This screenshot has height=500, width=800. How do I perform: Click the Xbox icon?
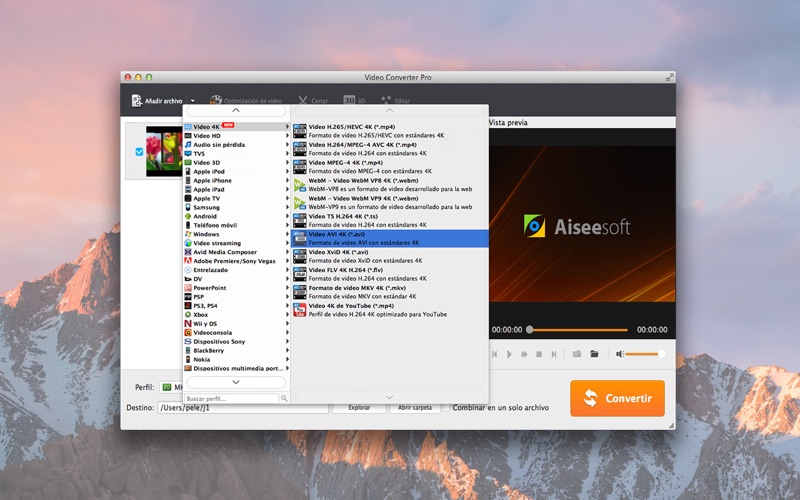click(x=188, y=315)
